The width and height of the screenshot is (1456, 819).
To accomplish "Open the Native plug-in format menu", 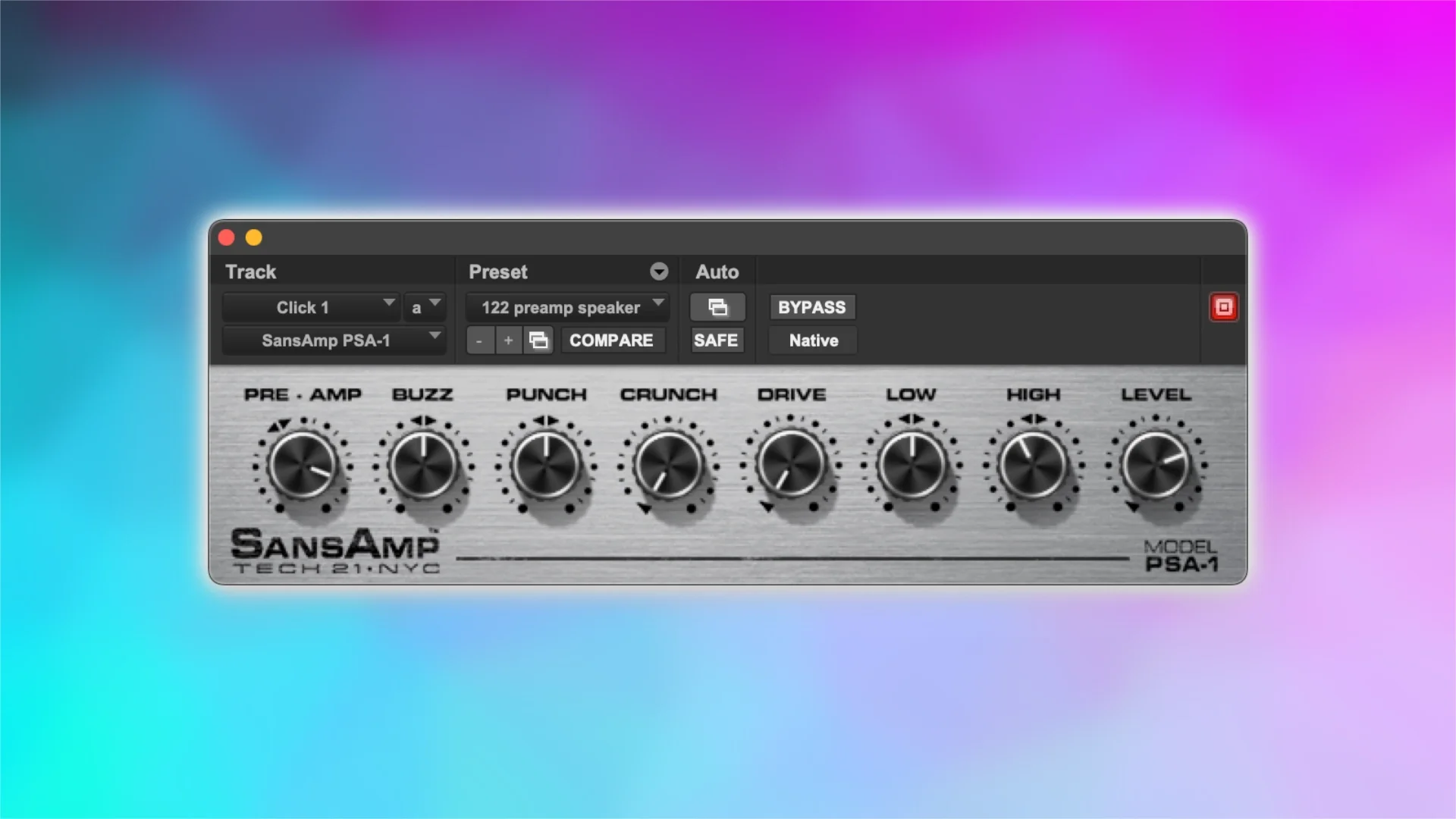I will click(812, 340).
